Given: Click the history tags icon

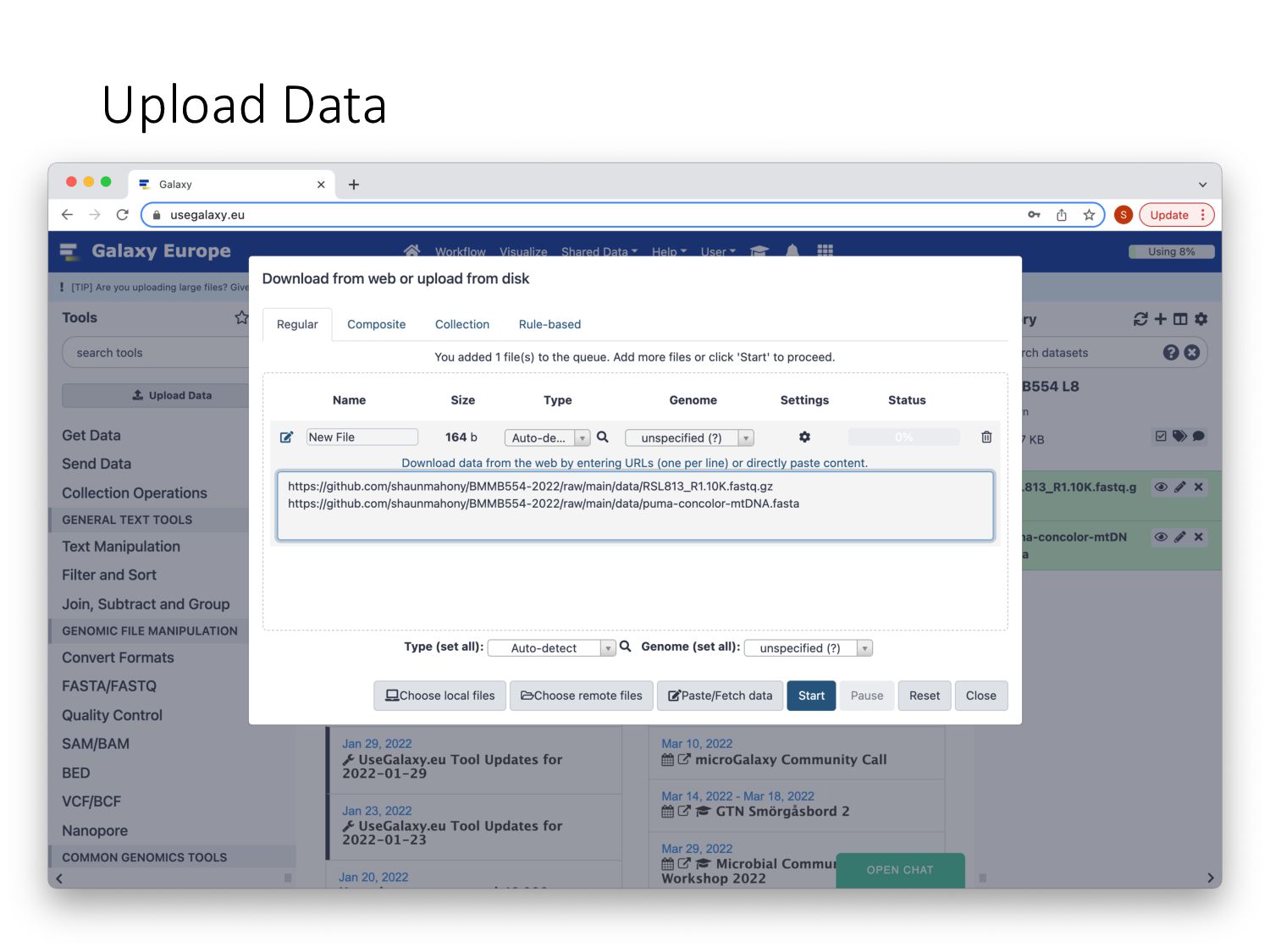Looking at the screenshot, I should click(x=1179, y=437).
